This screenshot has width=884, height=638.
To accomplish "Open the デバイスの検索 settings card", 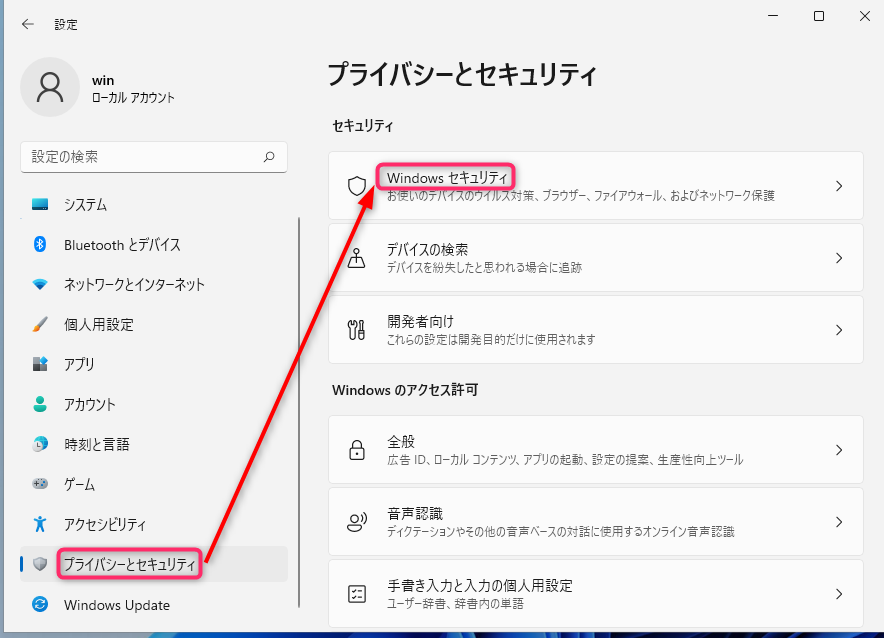I will coord(596,258).
